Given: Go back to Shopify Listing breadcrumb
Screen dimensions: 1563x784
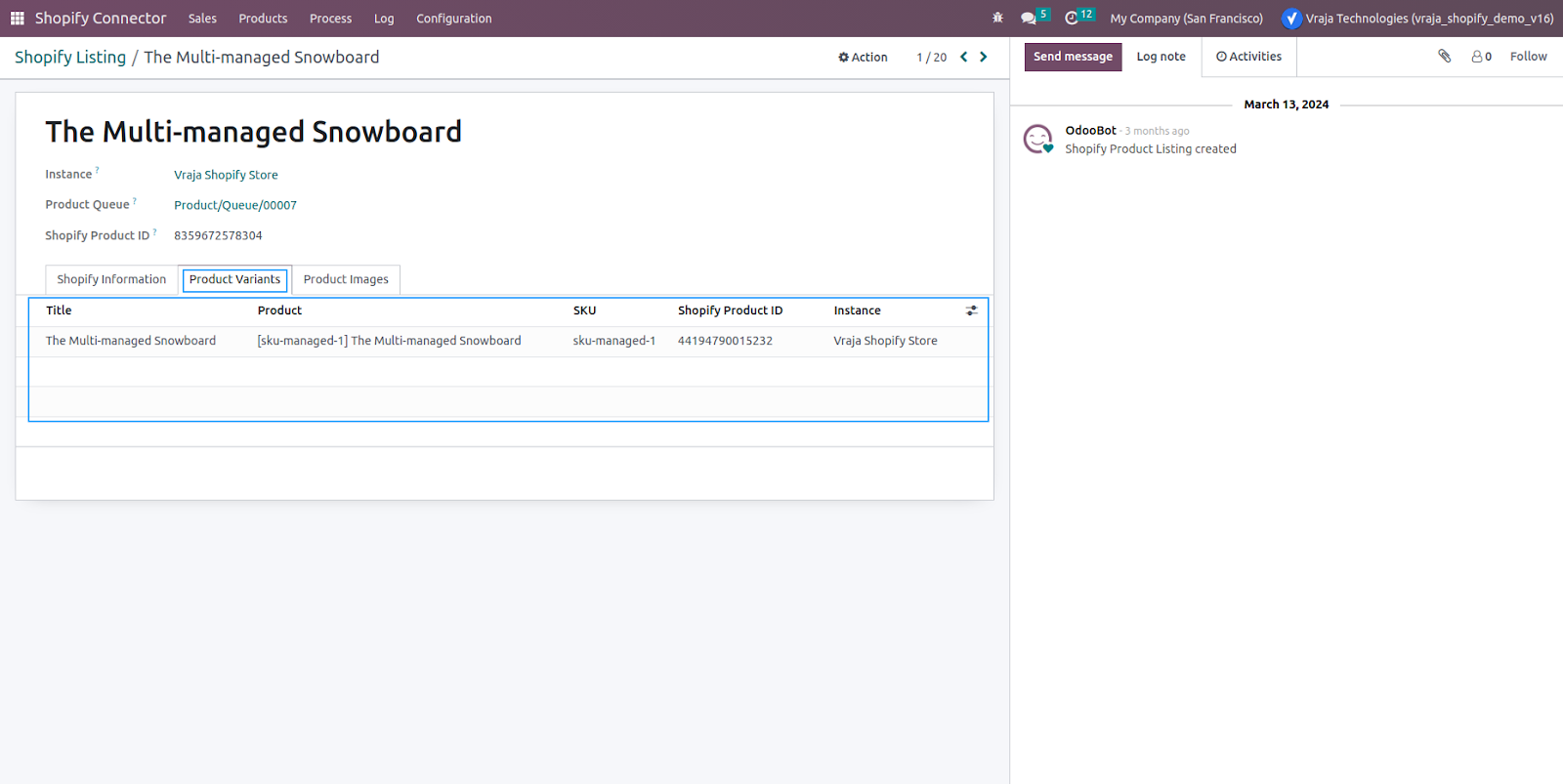Looking at the screenshot, I should [70, 58].
